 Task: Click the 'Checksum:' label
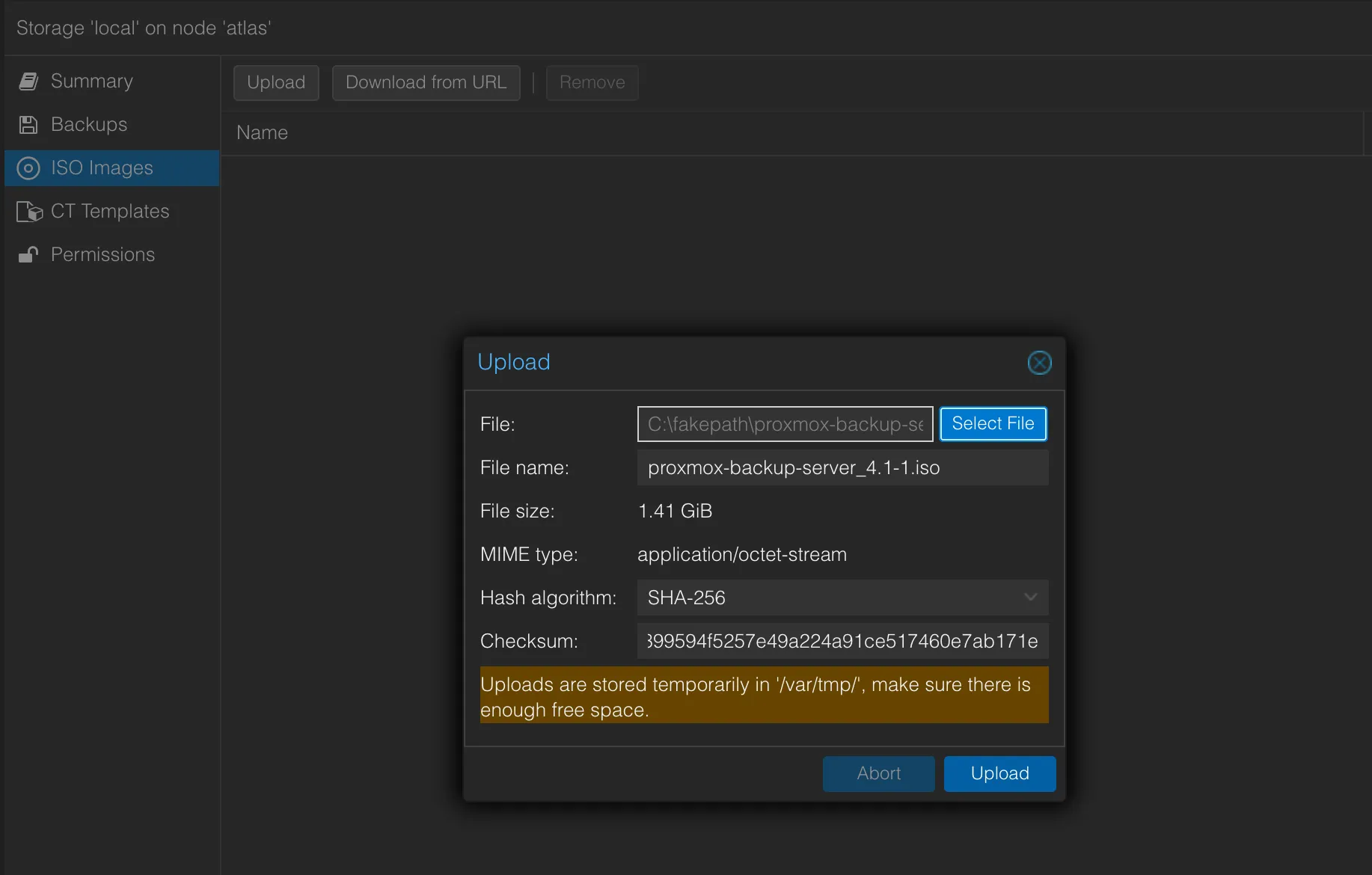pos(529,641)
